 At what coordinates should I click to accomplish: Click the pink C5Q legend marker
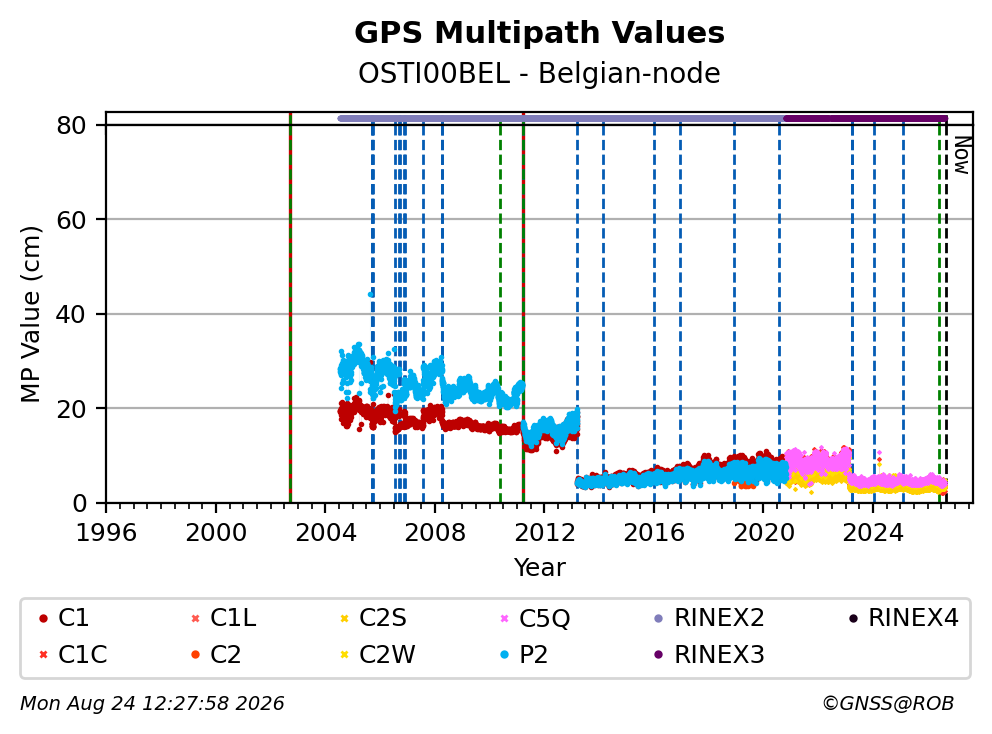(504, 618)
